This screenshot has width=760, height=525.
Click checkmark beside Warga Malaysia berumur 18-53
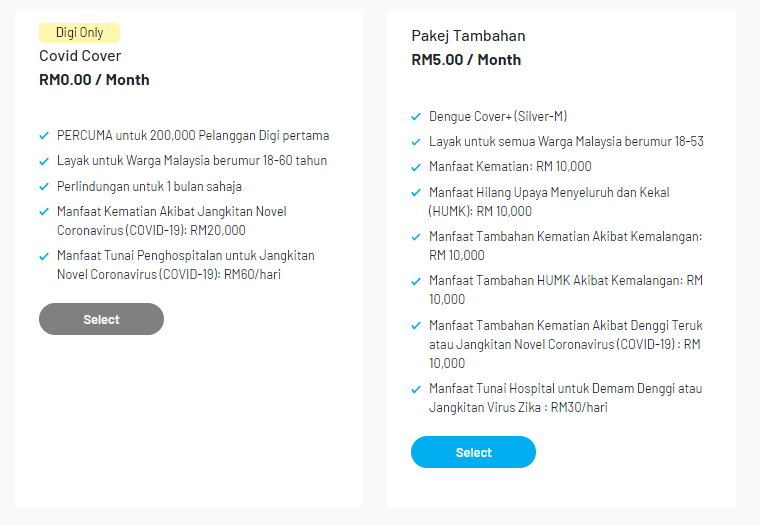(x=416, y=142)
